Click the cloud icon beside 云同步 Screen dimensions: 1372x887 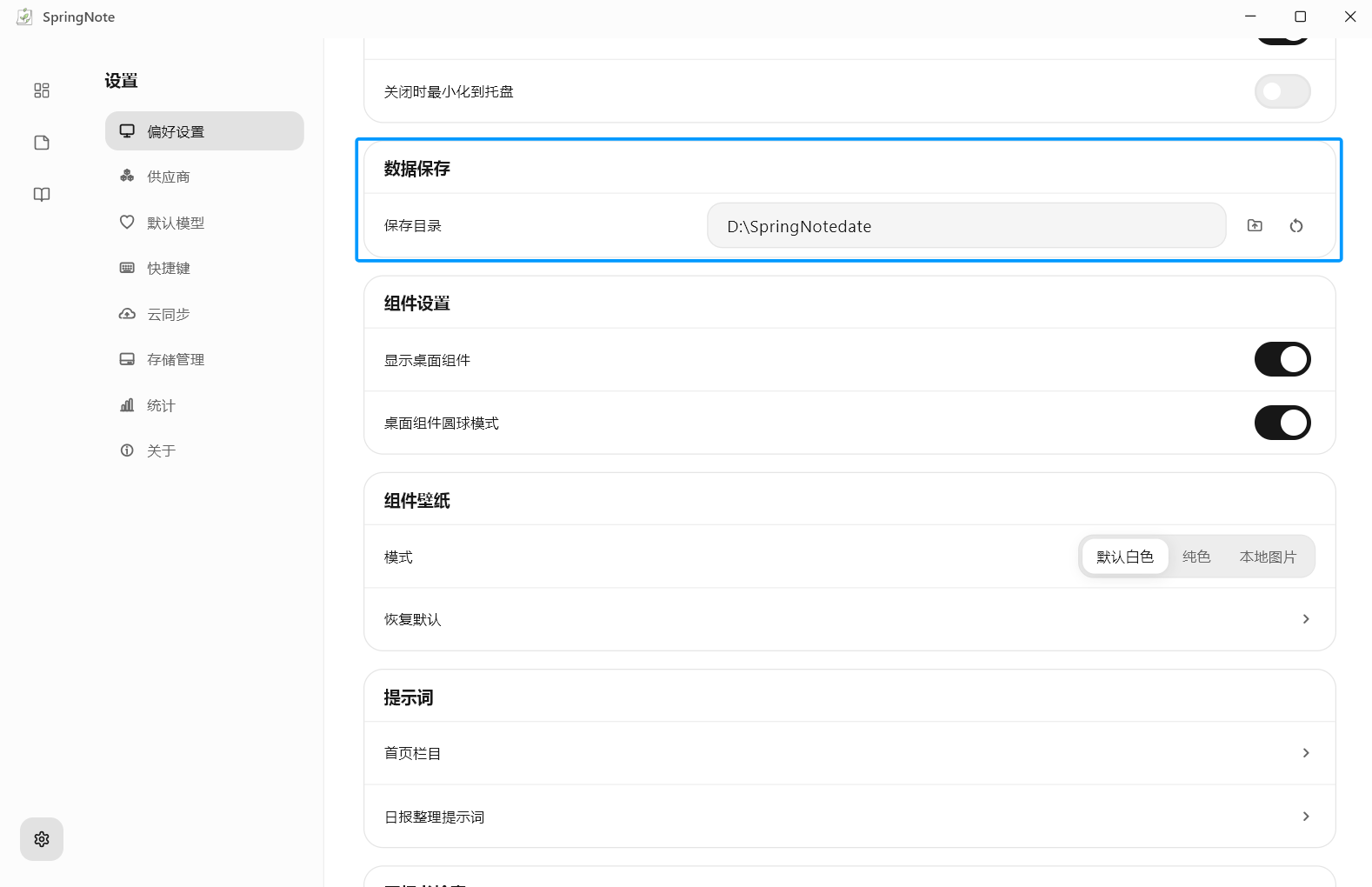tap(127, 314)
